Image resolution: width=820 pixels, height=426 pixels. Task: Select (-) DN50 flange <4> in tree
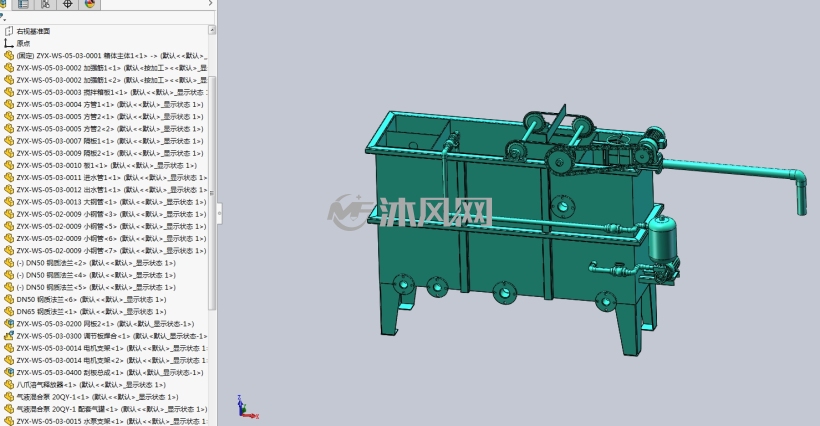pos(96,275)
